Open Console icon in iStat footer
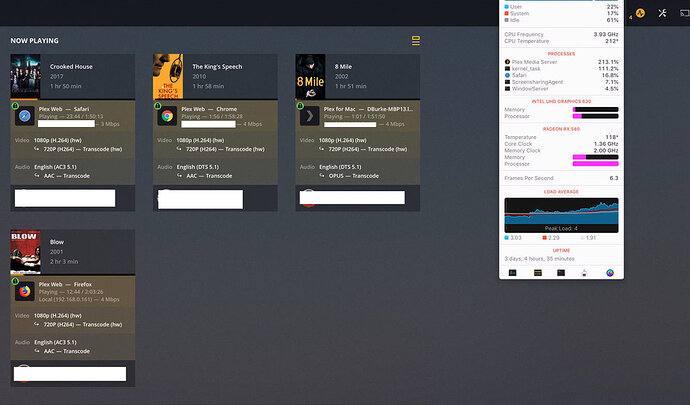This screenshot has height=405, width=690. click(x=538, y=273)
